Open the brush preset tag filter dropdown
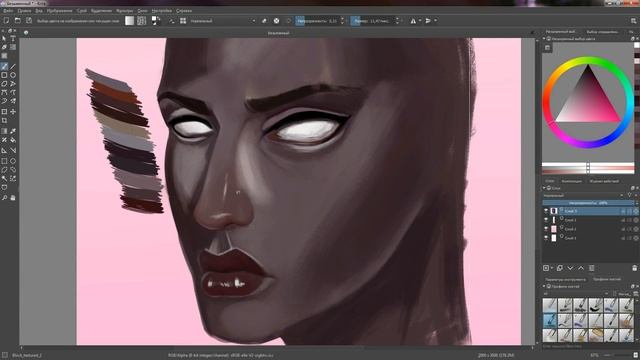This screenshot has height=360, width=640. click(x=576, y=294)
